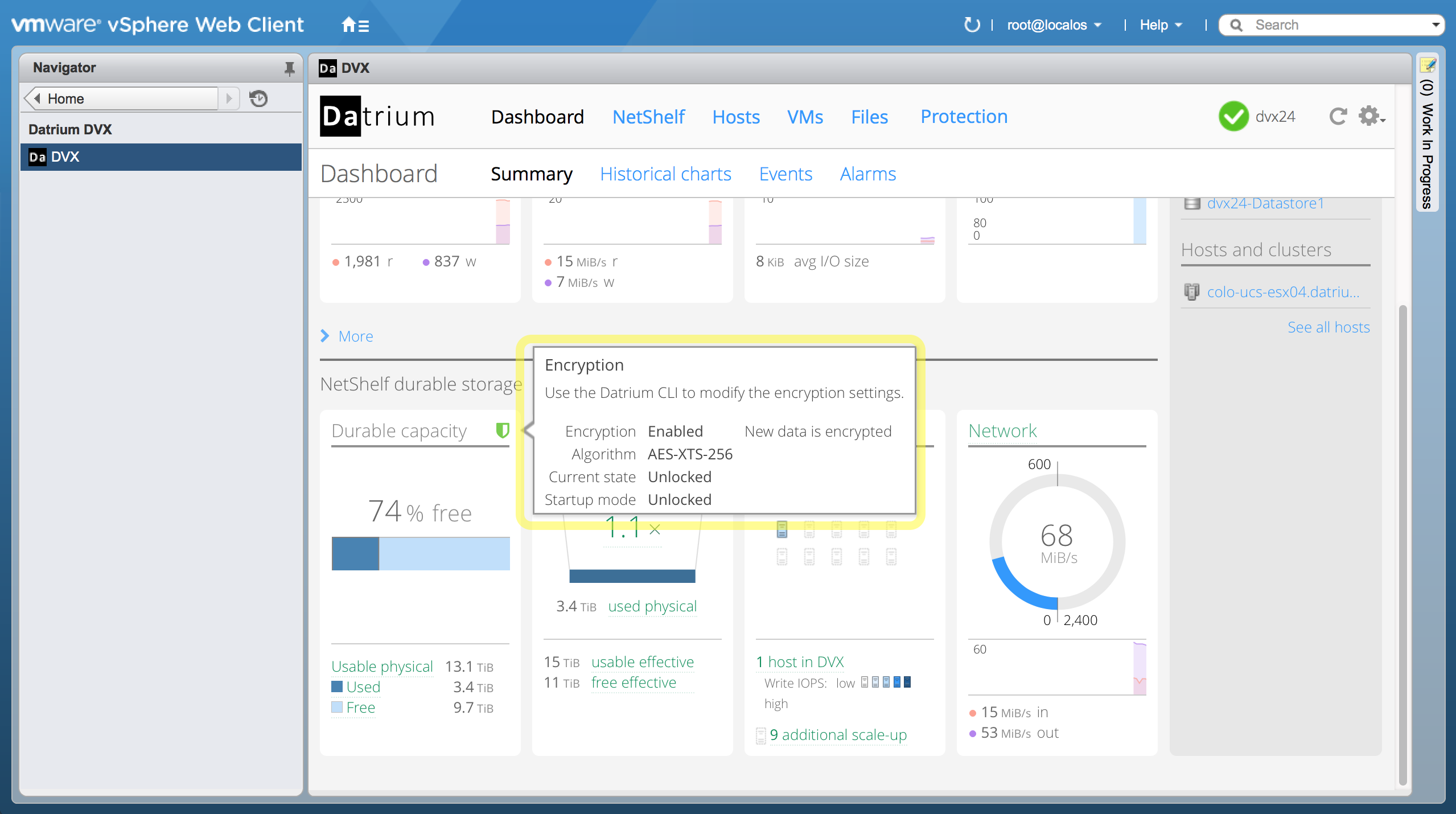This screenshot has width=1456, height=814.
Task: Switch to the VMs tab
Action: 805,117
